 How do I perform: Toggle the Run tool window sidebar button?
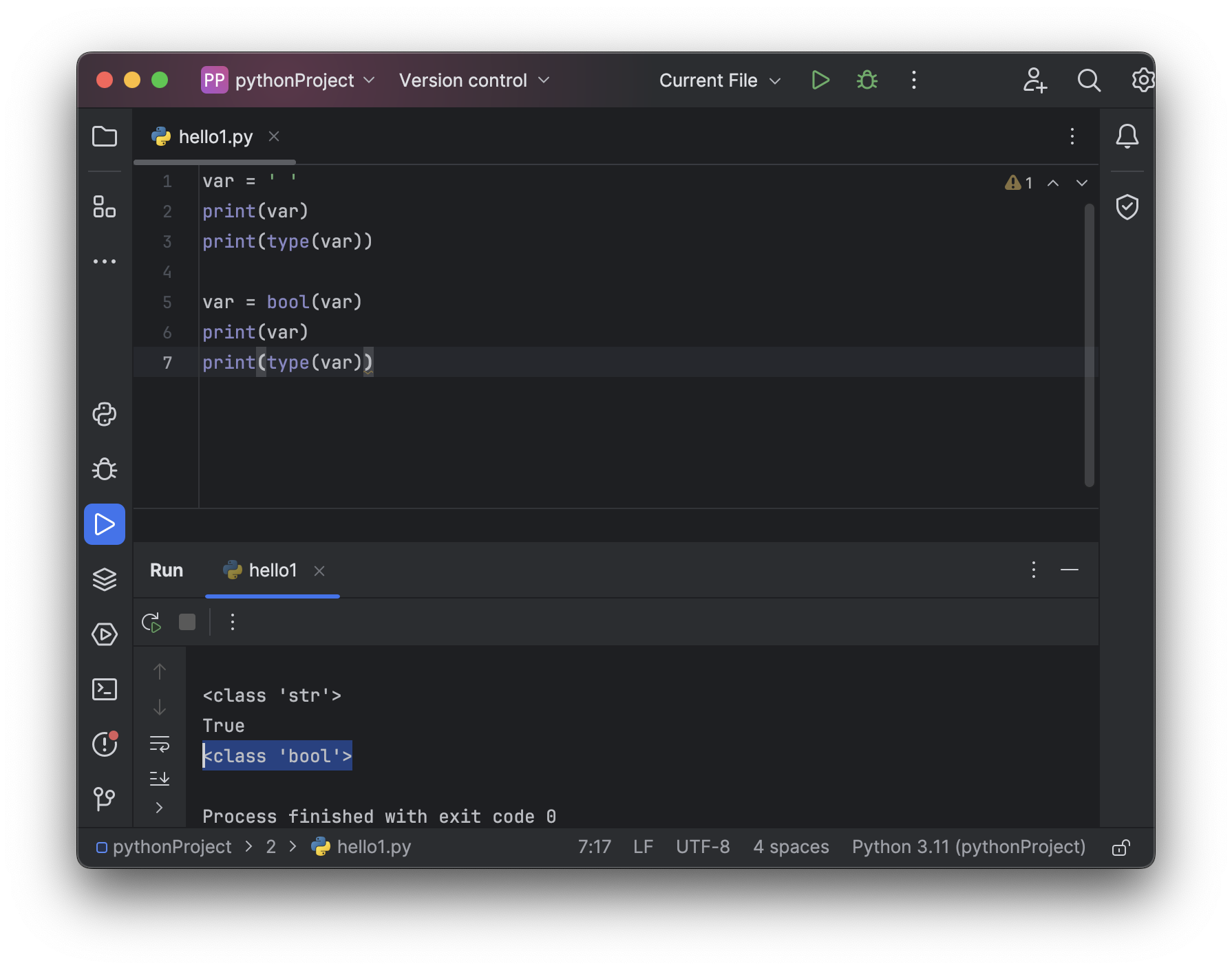pyautogui.click(x=105, y=524)
